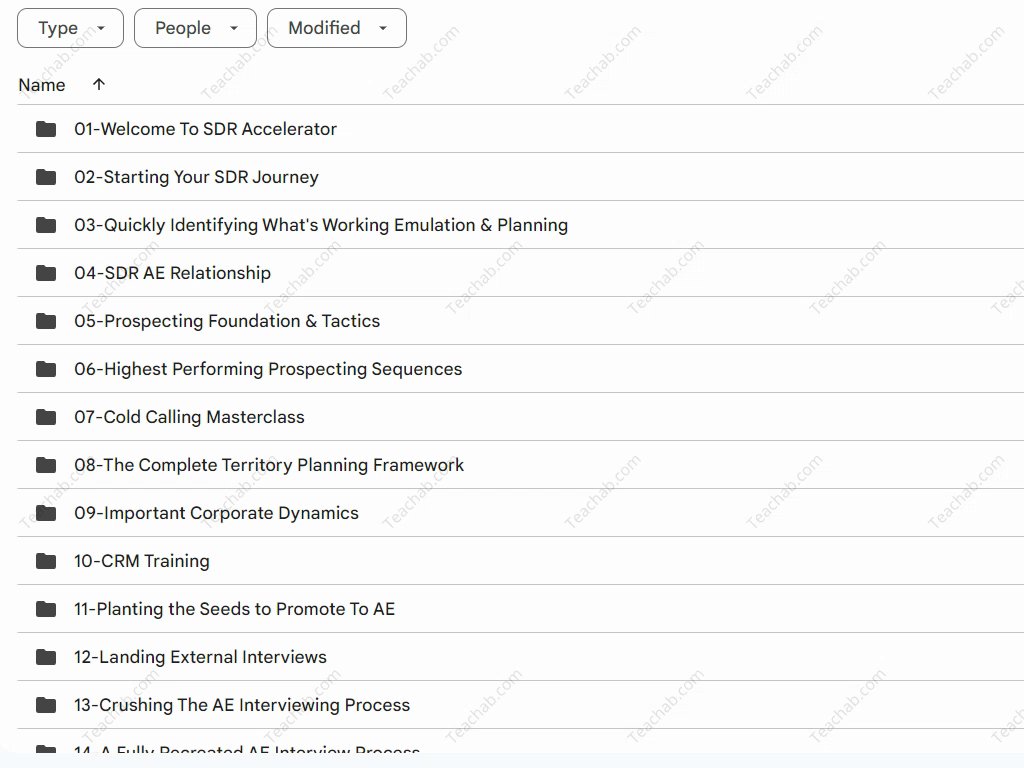The image size is (1024, 768).
Task: Open the Type filter dropdown
Action: (70, 28)
